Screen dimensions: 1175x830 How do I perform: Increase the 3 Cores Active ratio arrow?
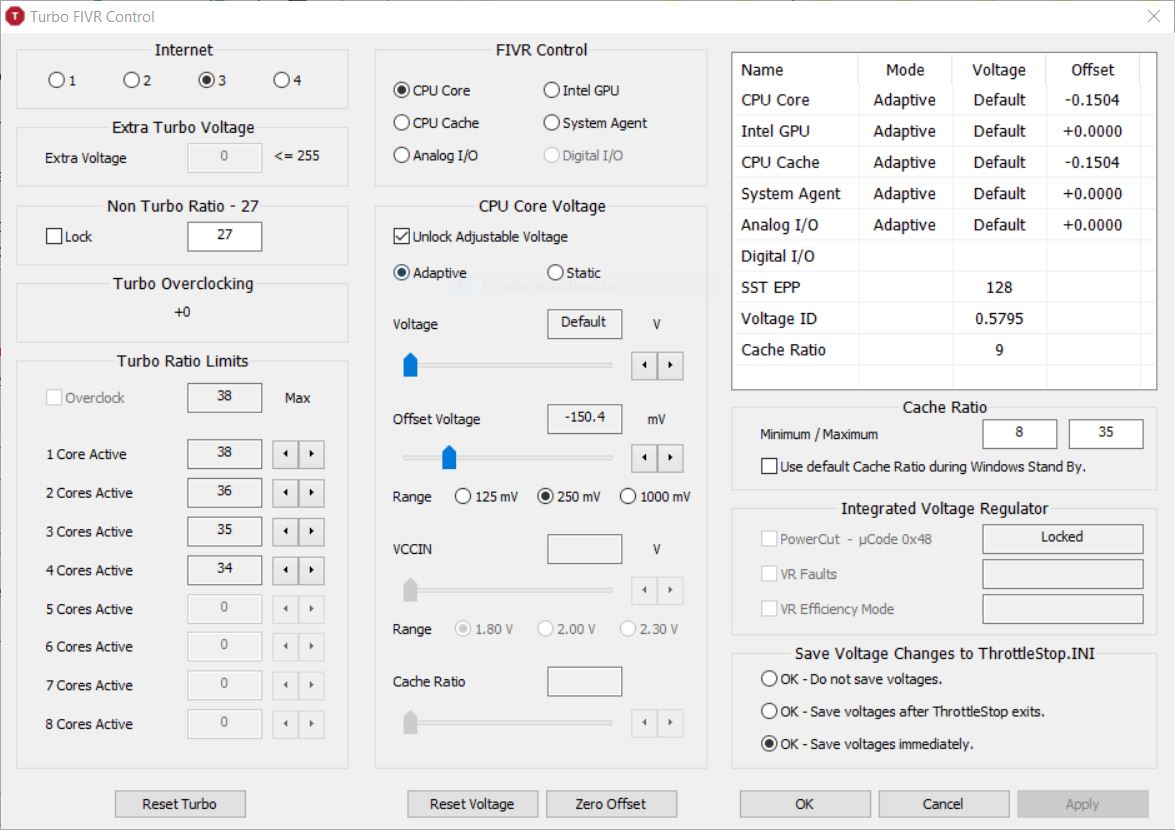(x=312, y=531)
